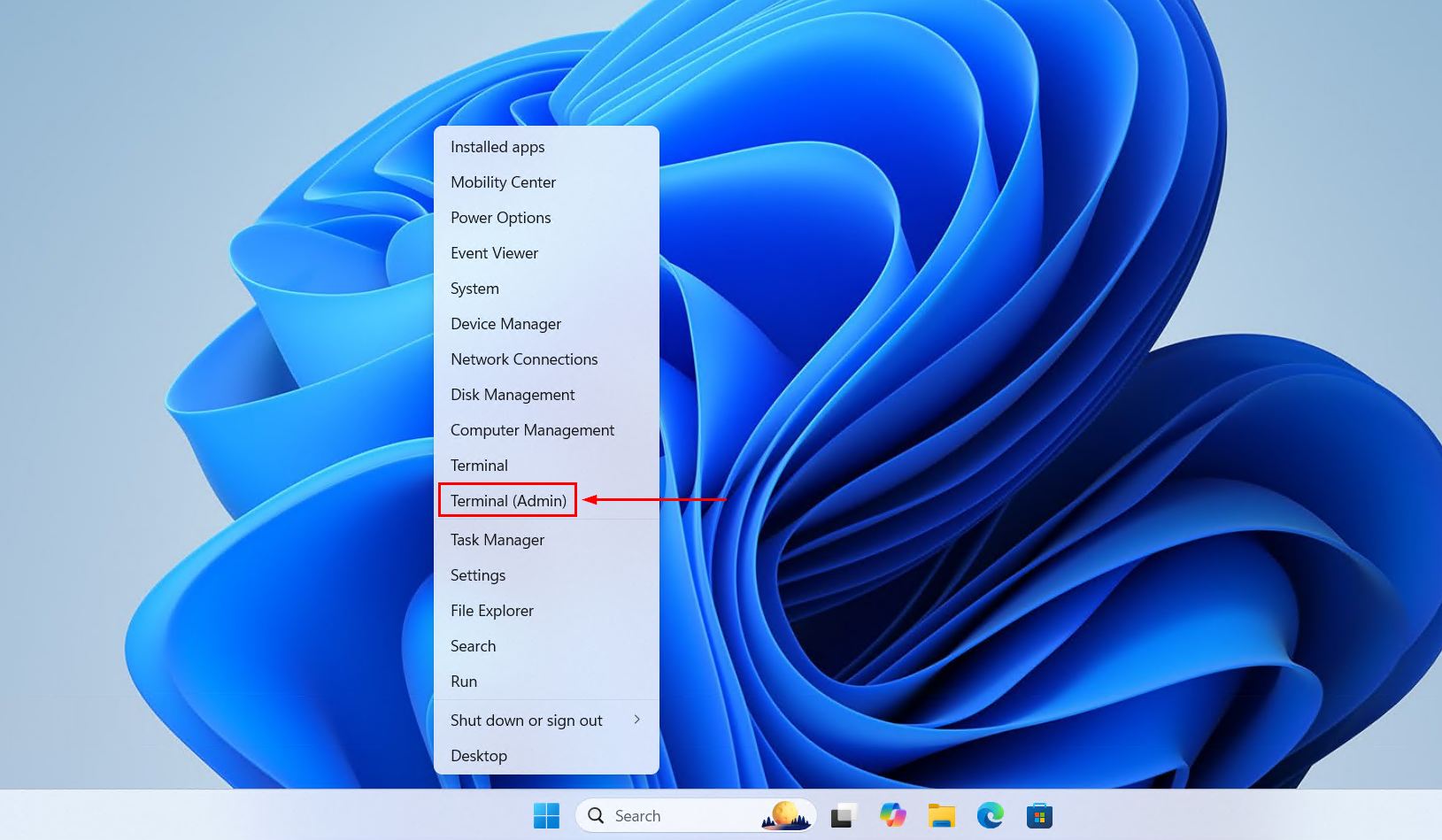
Task: Select File Explorer menu entry
Action: coord(546,611)
